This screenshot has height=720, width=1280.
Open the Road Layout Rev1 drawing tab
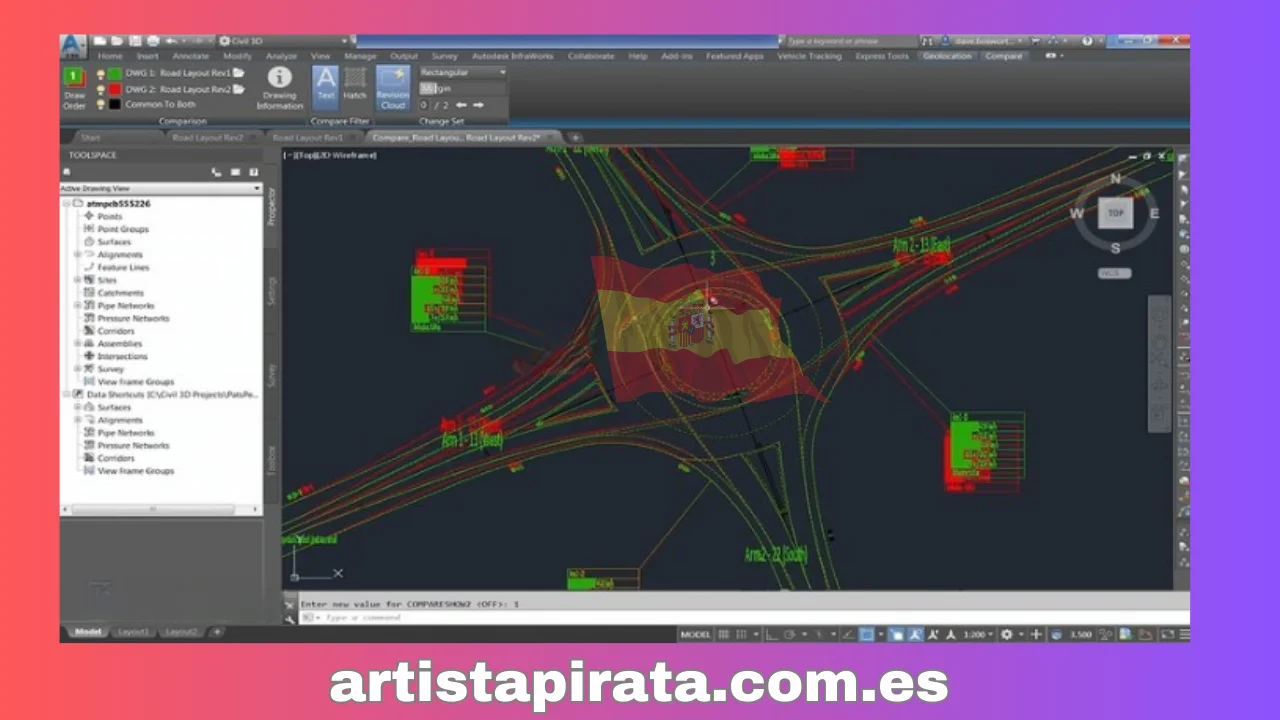tap(308, 137)
